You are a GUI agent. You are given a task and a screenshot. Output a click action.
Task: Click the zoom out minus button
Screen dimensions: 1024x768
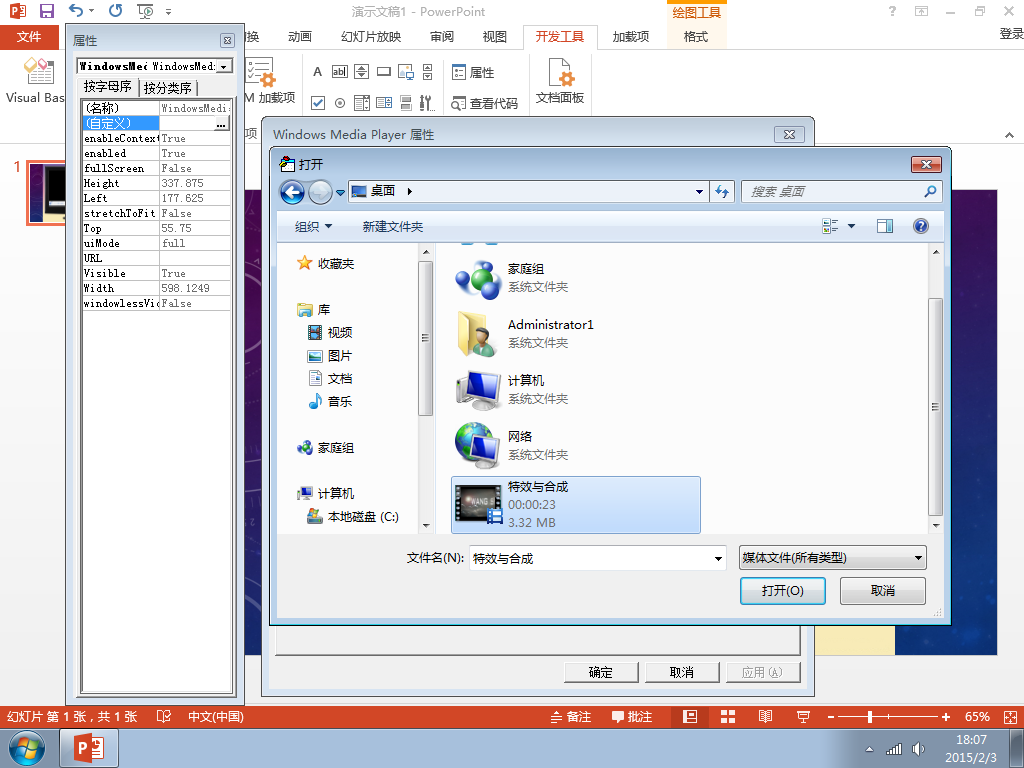[831, 716]
